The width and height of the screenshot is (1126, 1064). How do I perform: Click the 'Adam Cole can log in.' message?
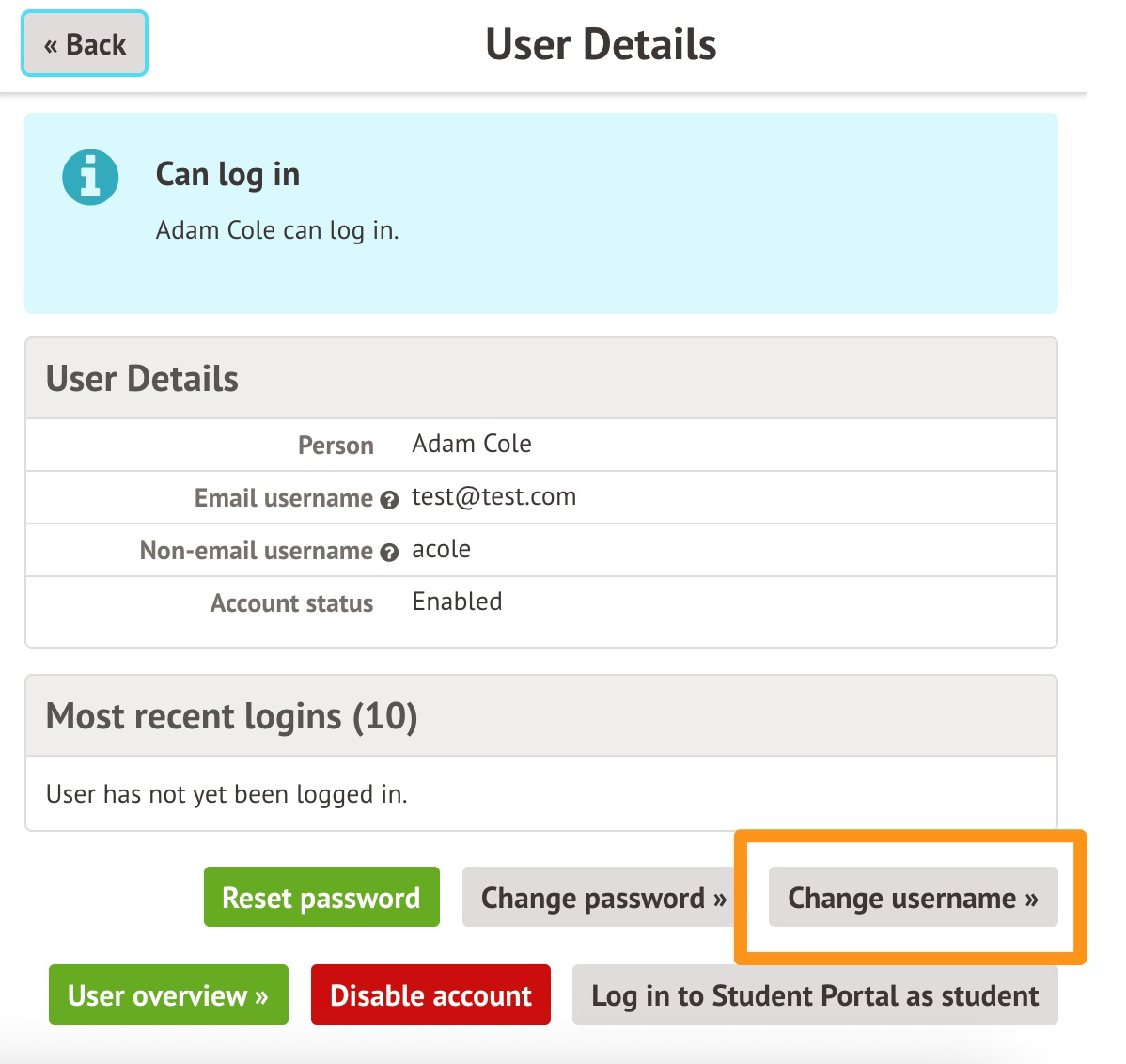pyautogui.click(x=277, y=230)
